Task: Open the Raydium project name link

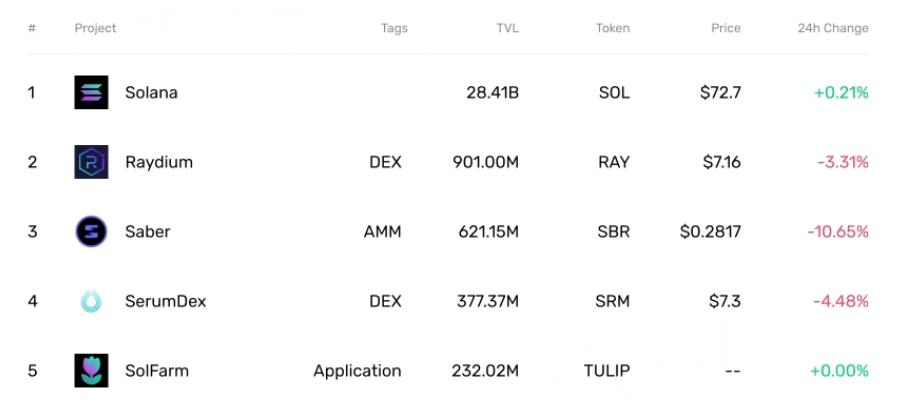Action: [x=159, y=162]
